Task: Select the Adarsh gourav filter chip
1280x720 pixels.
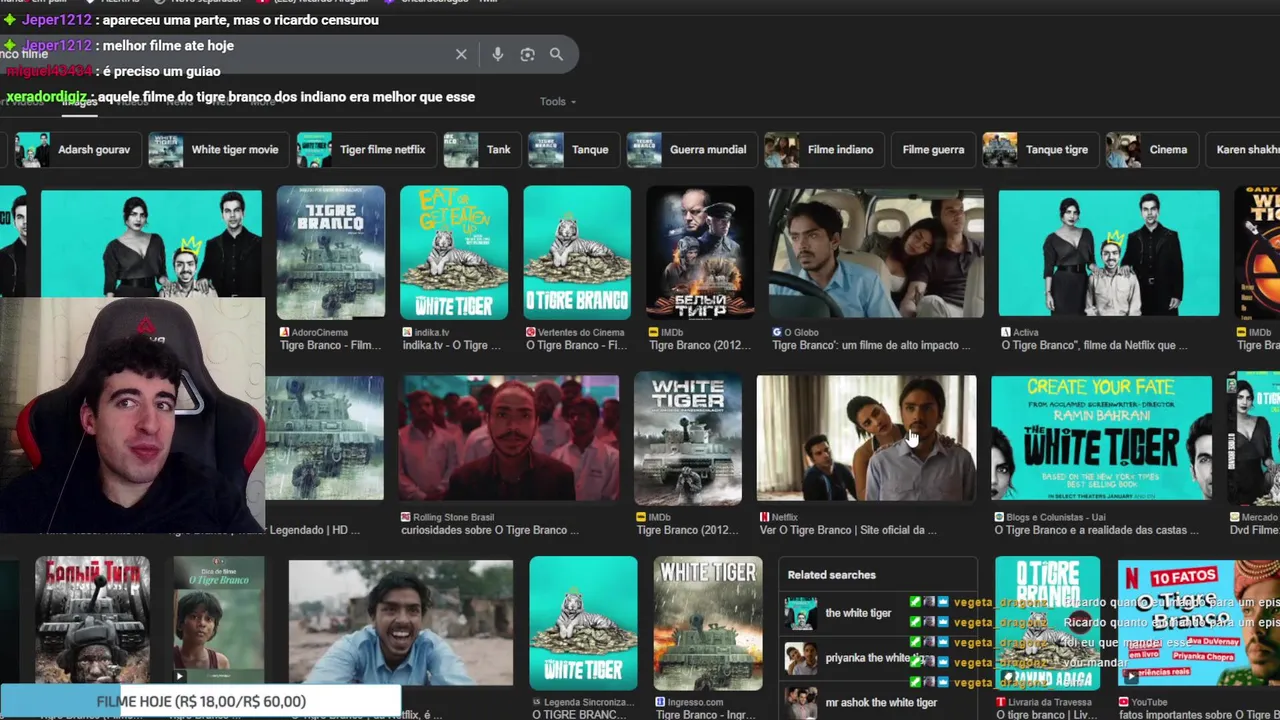Action: (x=77, y=150)
